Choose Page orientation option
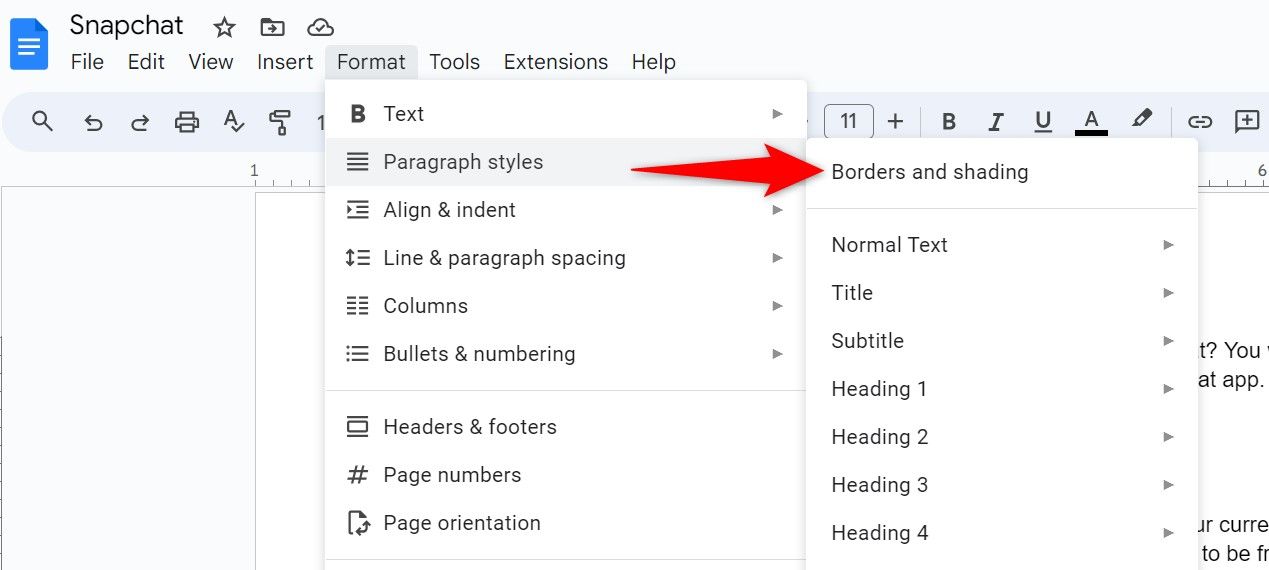Image resolution: width=1269 pixels, height=570 pixels. click(x=566, y=523)
